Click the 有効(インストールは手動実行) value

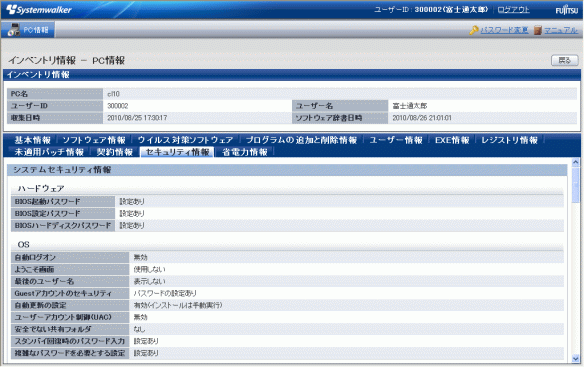[x=178, y=305]
